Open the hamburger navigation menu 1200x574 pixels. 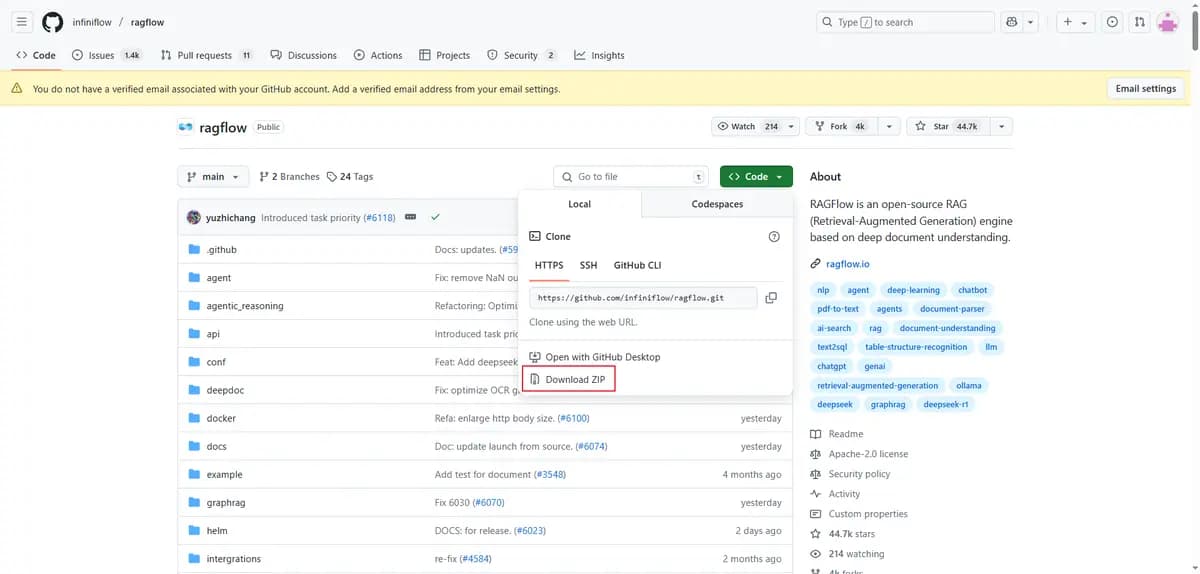(22, 22)
